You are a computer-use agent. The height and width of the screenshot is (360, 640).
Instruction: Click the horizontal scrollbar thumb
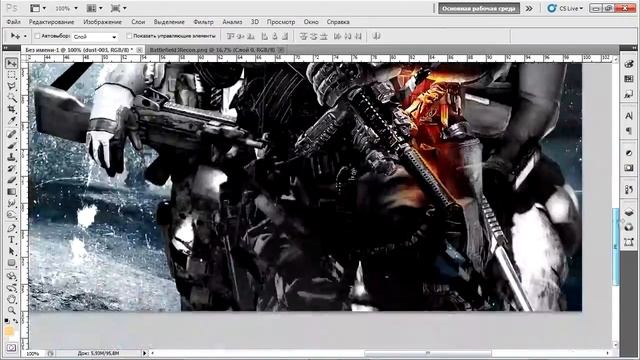coord(428,353)
